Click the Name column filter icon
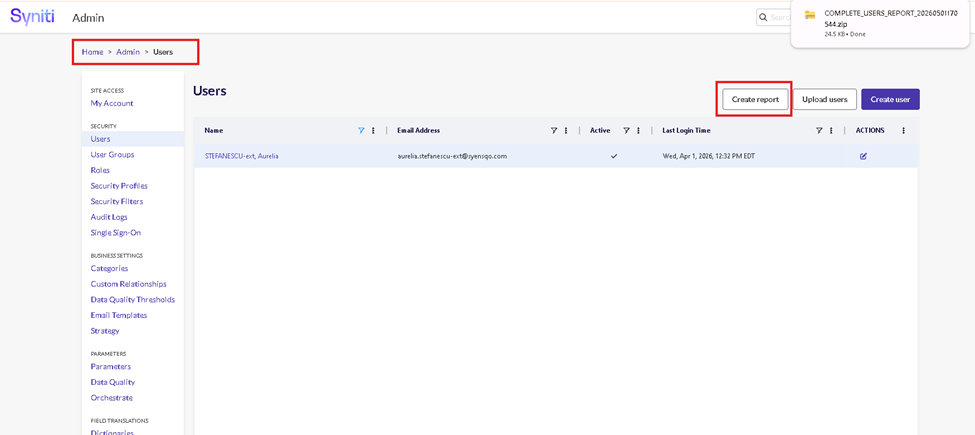The width and height of the screenshot is (975, 435). pos(361,131)
